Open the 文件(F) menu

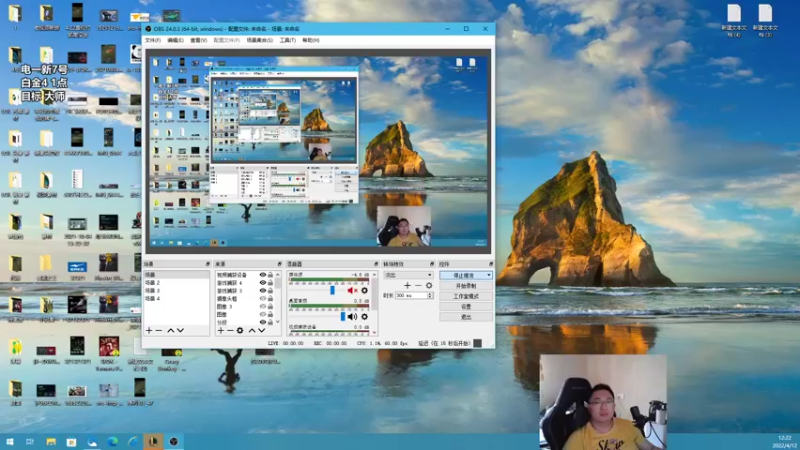pyautogui.click(x=153, y=40)
